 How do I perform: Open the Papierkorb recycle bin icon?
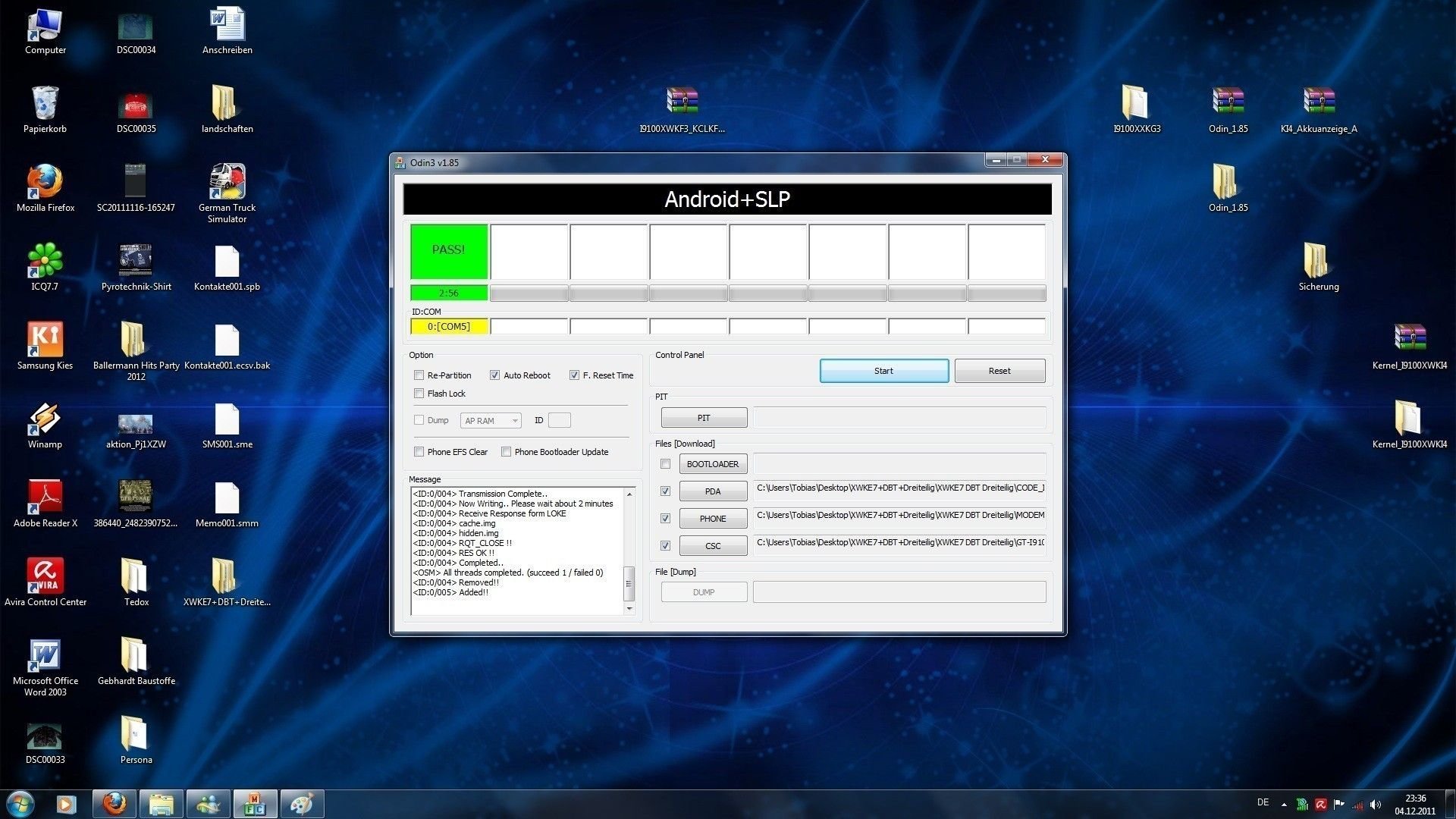[x=45, y=110]
